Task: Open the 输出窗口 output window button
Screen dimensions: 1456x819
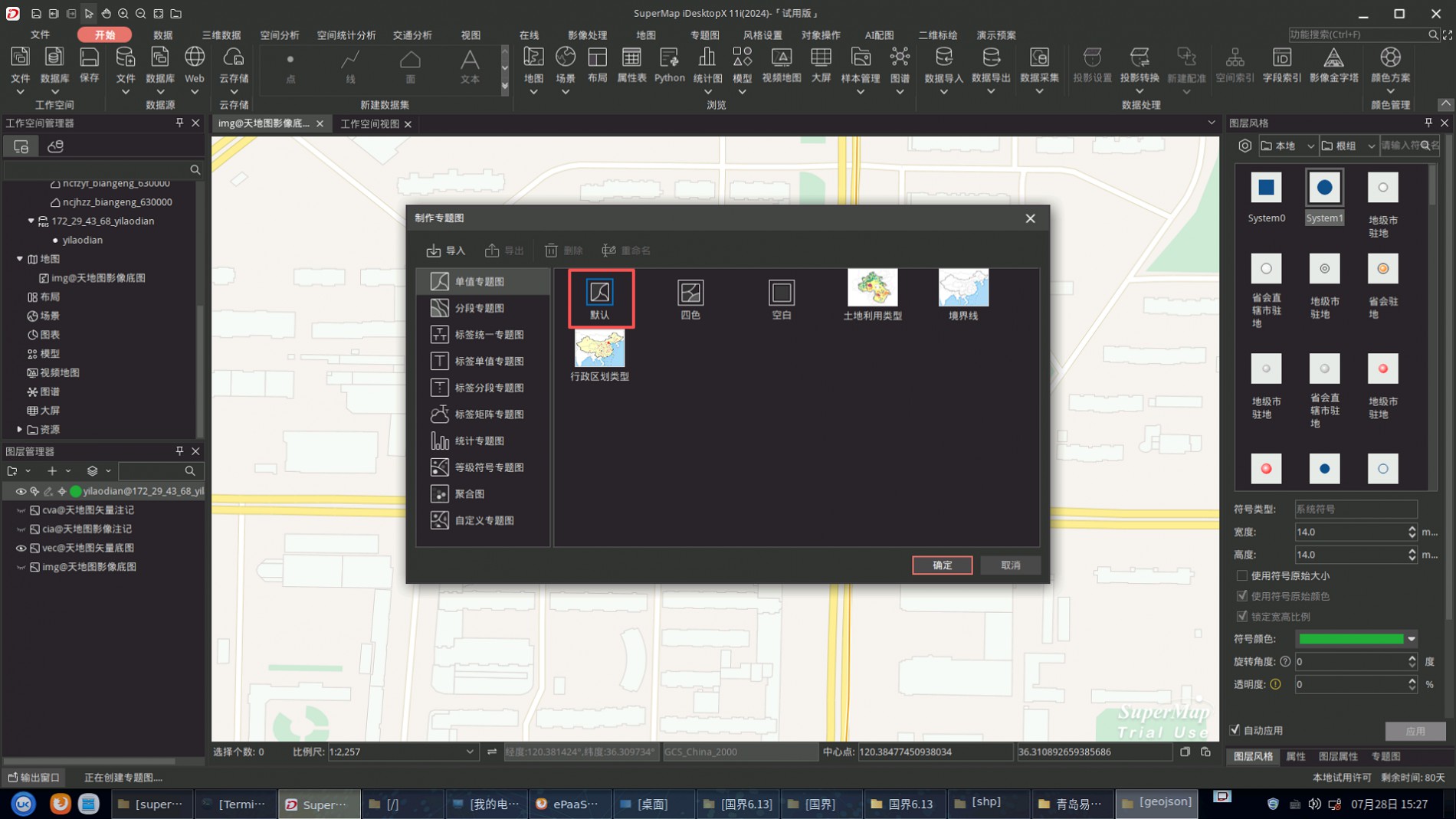Action: tap(34, 777)
